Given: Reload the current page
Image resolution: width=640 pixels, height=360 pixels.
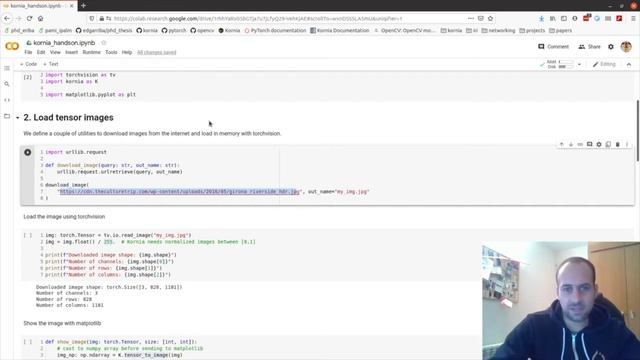Looking at the screenshot, I should click(29, 18).
